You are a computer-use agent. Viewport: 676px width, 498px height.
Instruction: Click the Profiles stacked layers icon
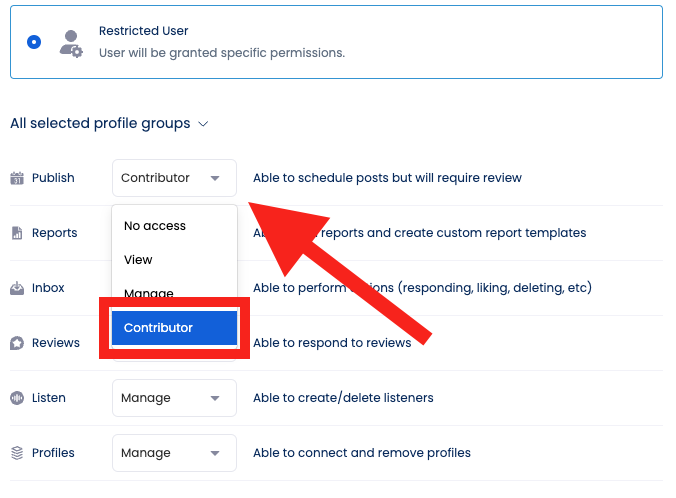click(17, 453)
